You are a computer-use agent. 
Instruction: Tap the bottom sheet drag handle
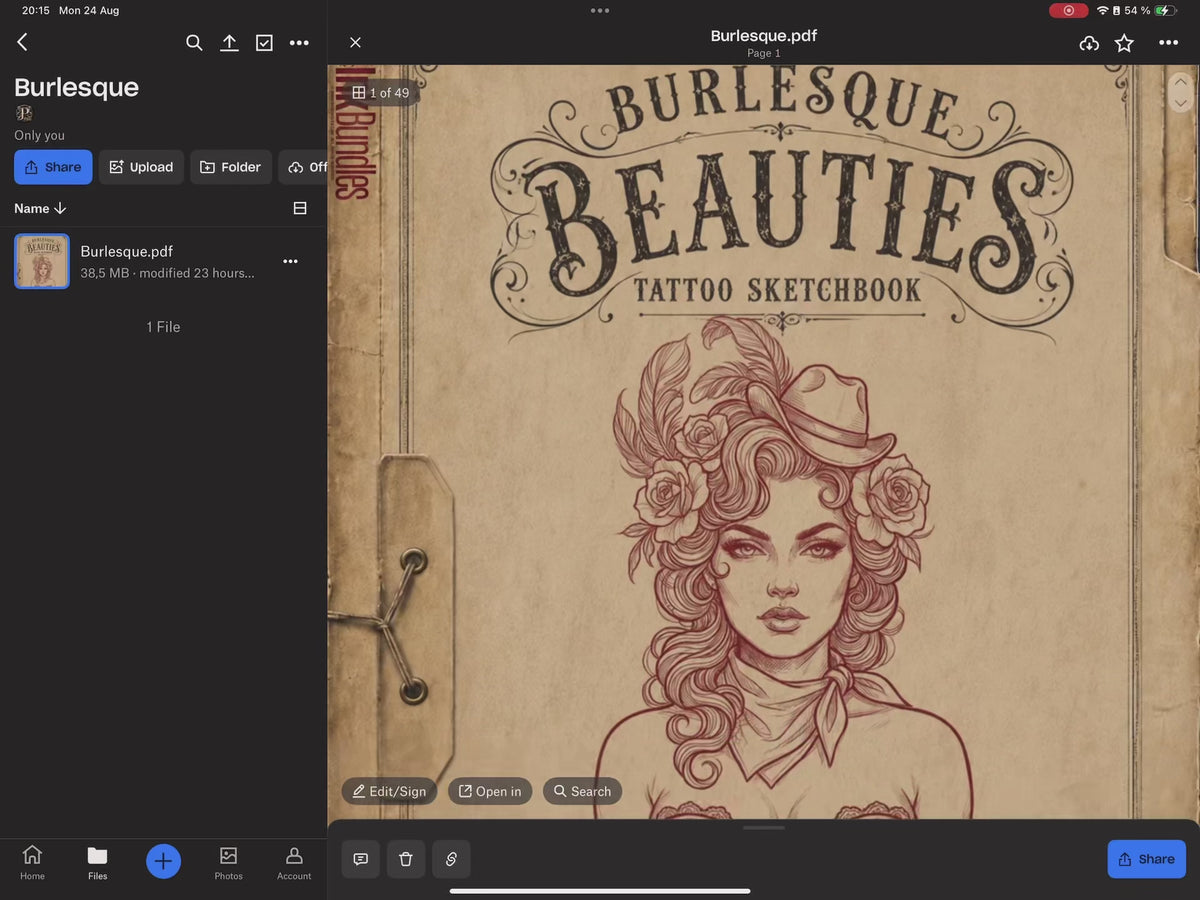coord(764,827)
